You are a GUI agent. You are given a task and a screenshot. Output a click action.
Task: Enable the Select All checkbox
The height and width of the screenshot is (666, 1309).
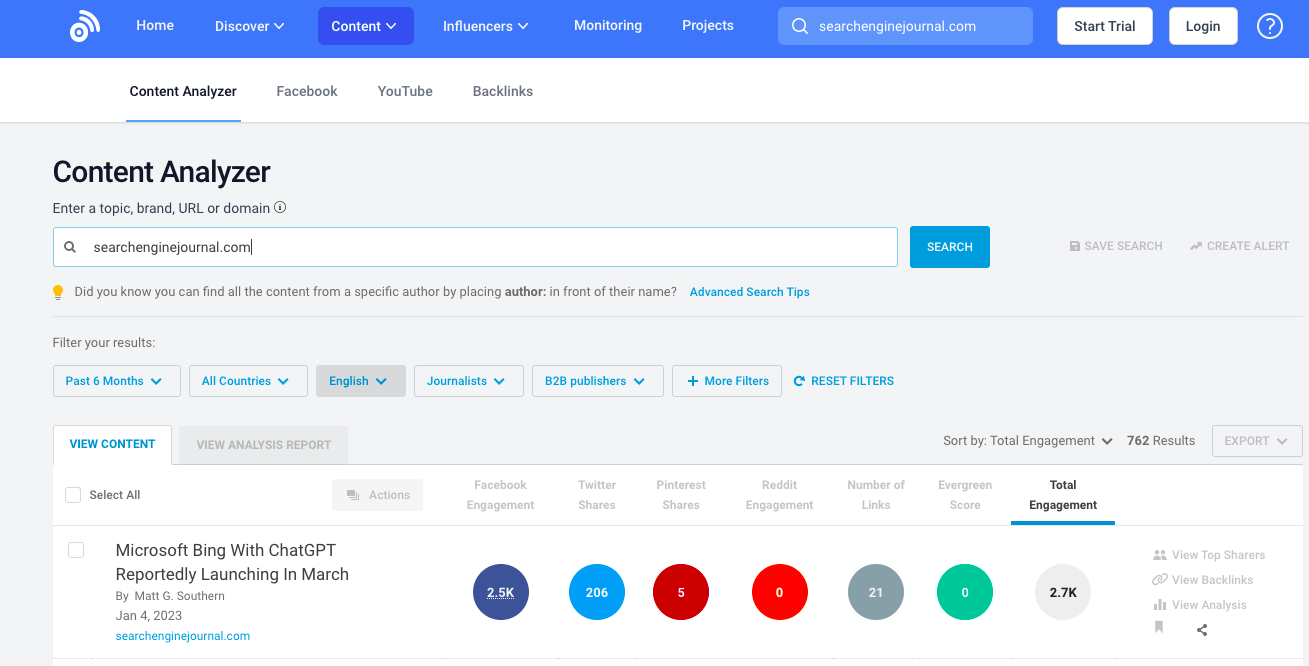[x=72, y=494]
